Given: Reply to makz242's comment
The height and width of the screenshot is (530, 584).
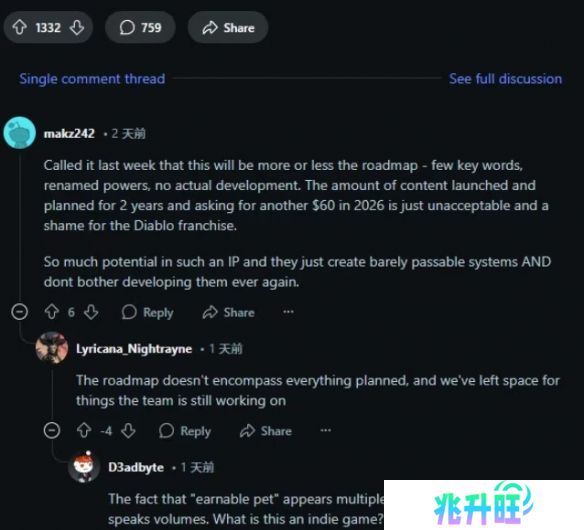Looking at the screenshot, I should pyautogui.click(x=148, y=312).
